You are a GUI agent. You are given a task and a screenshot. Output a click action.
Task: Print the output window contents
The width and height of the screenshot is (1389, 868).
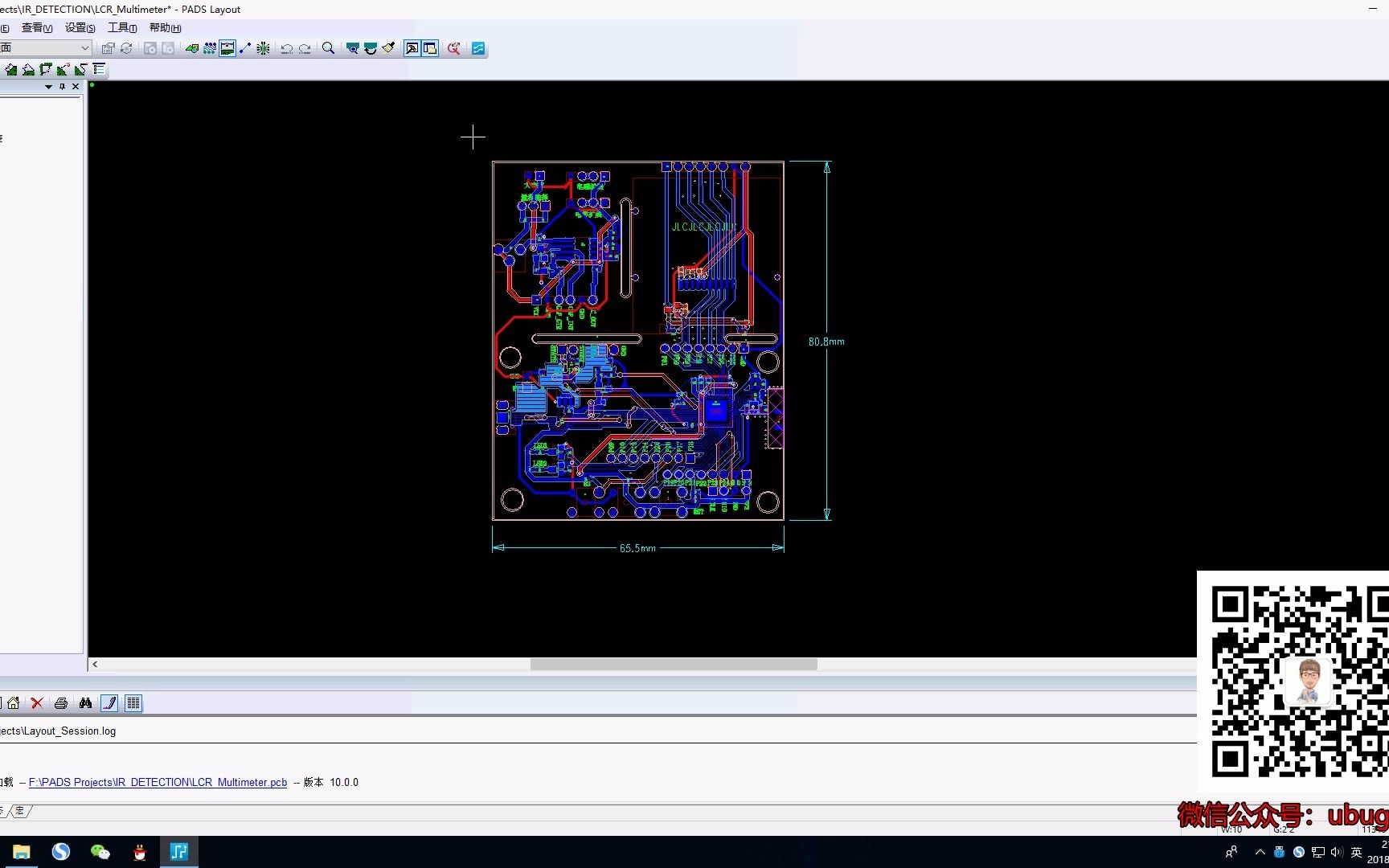click(61, 703)
